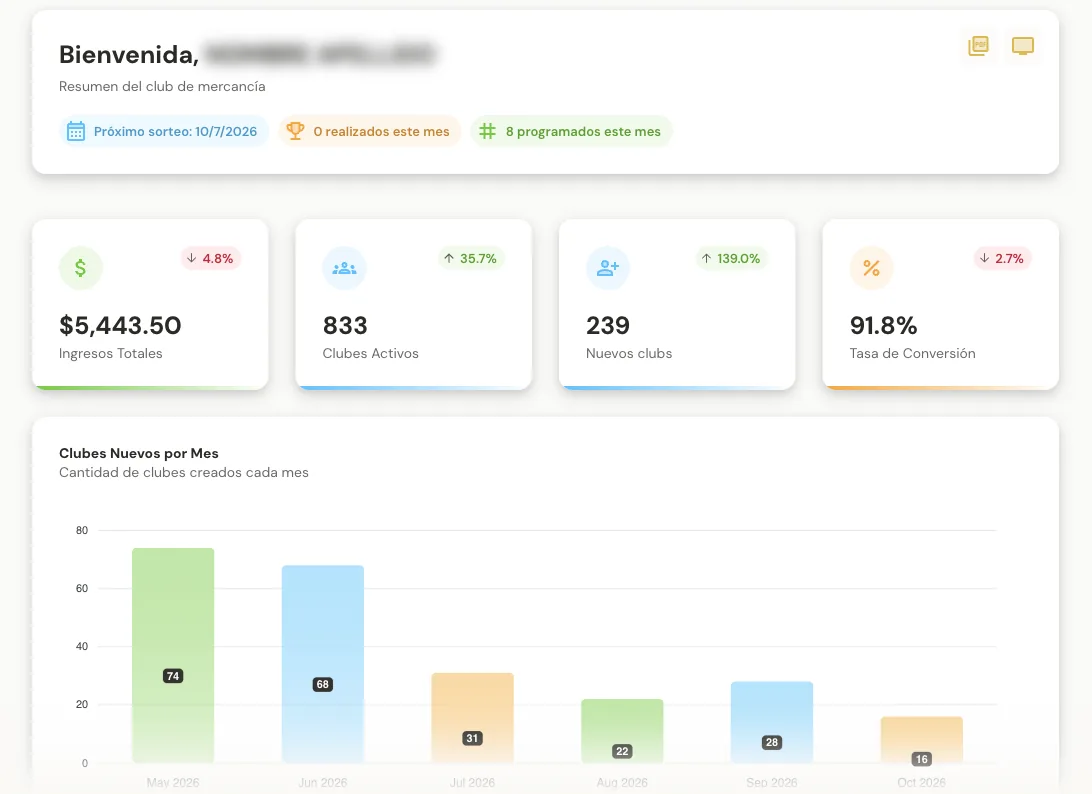This screenshot has height=794, width=1092.
Task: Click the Clubes Activos group icon
Action: click(x=344, y=267)
